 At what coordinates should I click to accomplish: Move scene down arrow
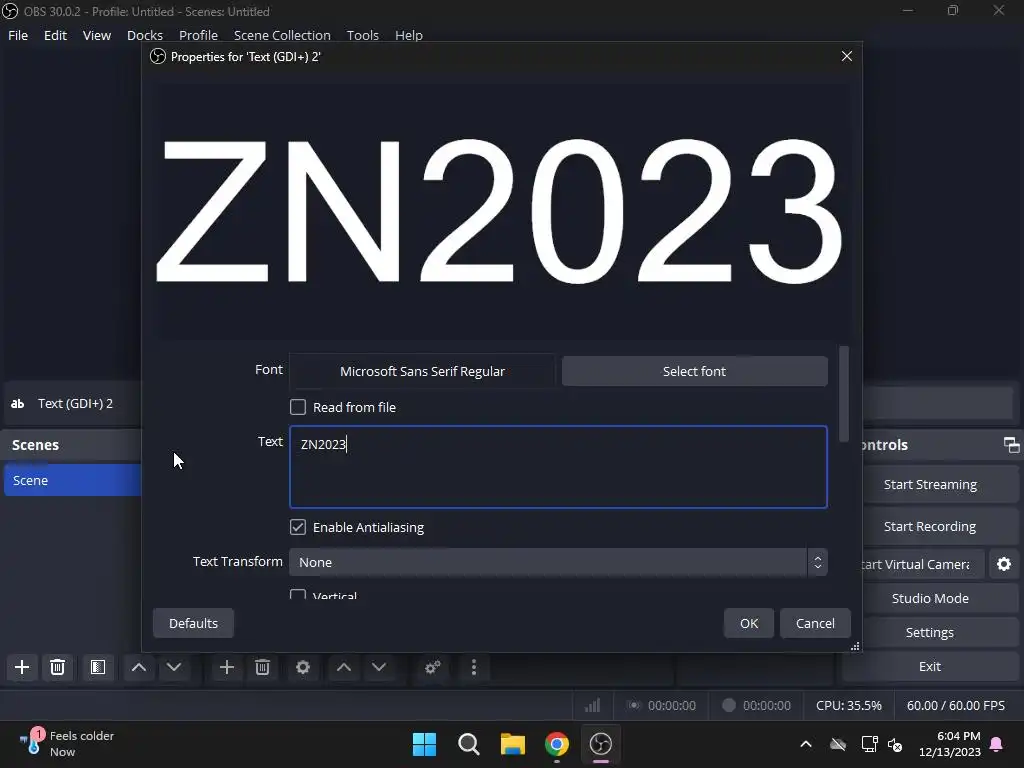174,667
